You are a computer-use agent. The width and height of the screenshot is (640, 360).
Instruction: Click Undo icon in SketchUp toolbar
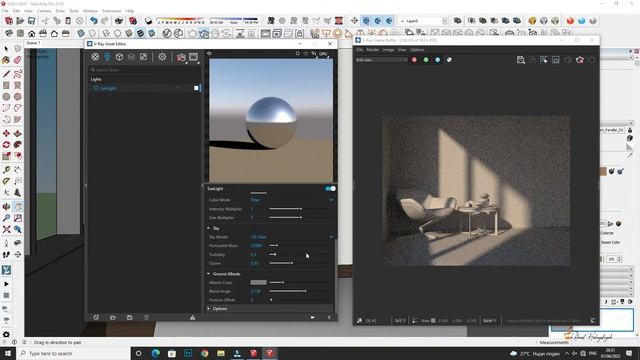coord(94,20)
